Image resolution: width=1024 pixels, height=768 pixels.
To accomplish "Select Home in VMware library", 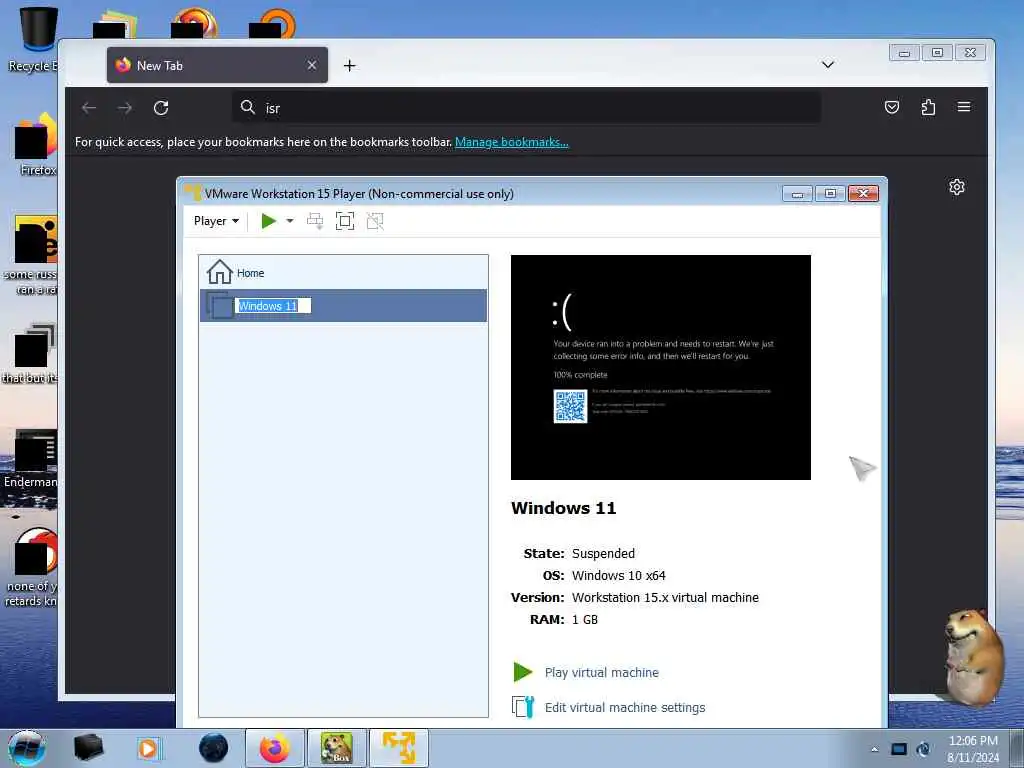I will [343, 272].
